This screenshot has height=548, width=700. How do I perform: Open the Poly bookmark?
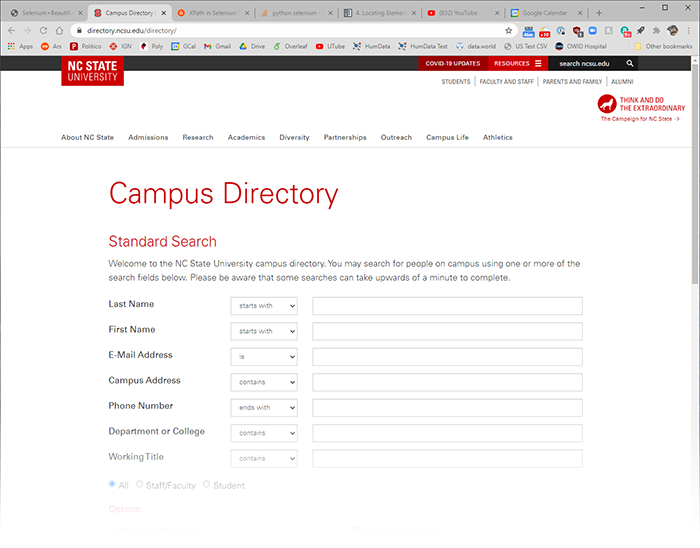point(151,46)
